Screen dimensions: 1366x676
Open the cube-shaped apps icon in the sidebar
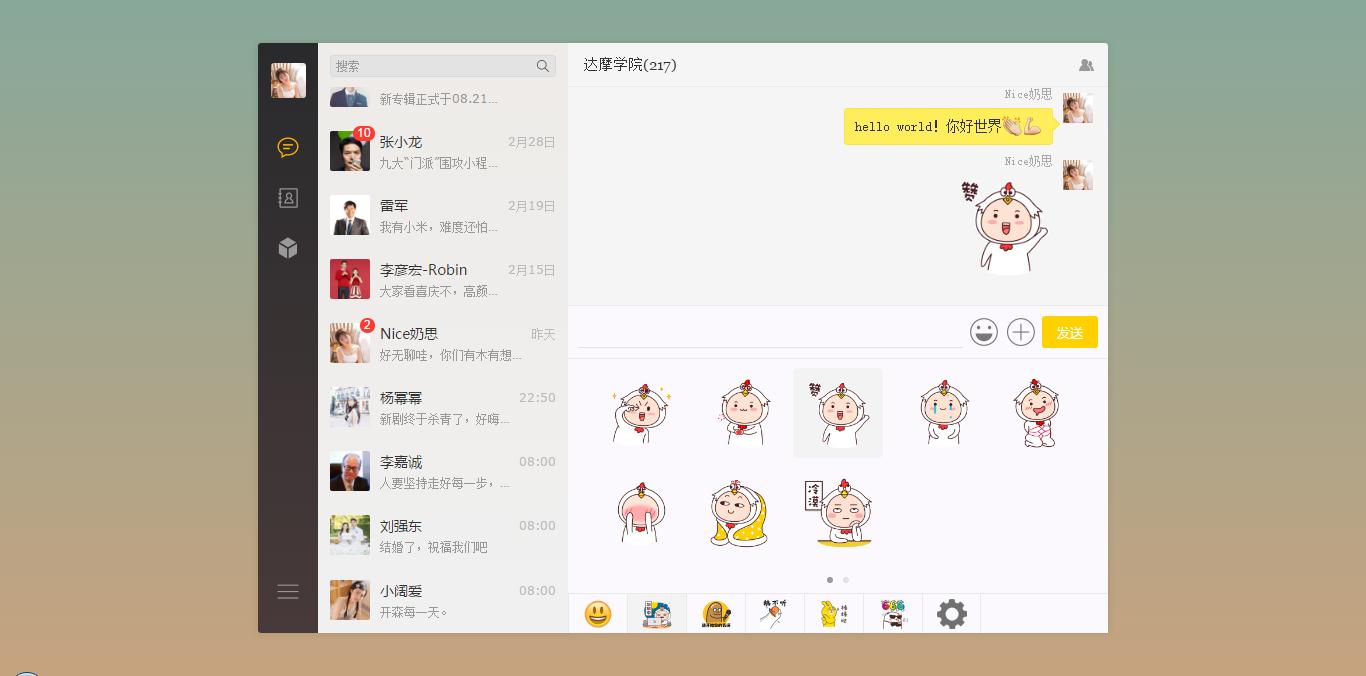(x=288, y=248)
